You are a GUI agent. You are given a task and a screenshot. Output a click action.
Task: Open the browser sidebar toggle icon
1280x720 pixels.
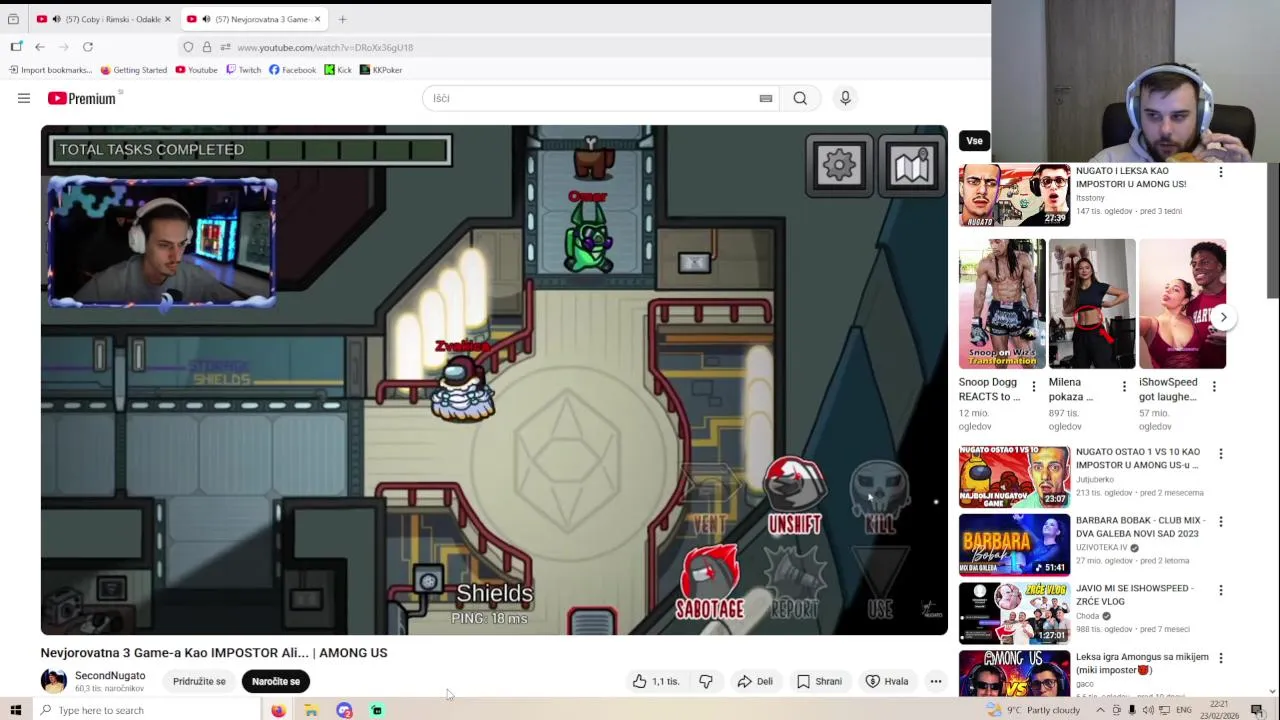(x=16, y=47)
